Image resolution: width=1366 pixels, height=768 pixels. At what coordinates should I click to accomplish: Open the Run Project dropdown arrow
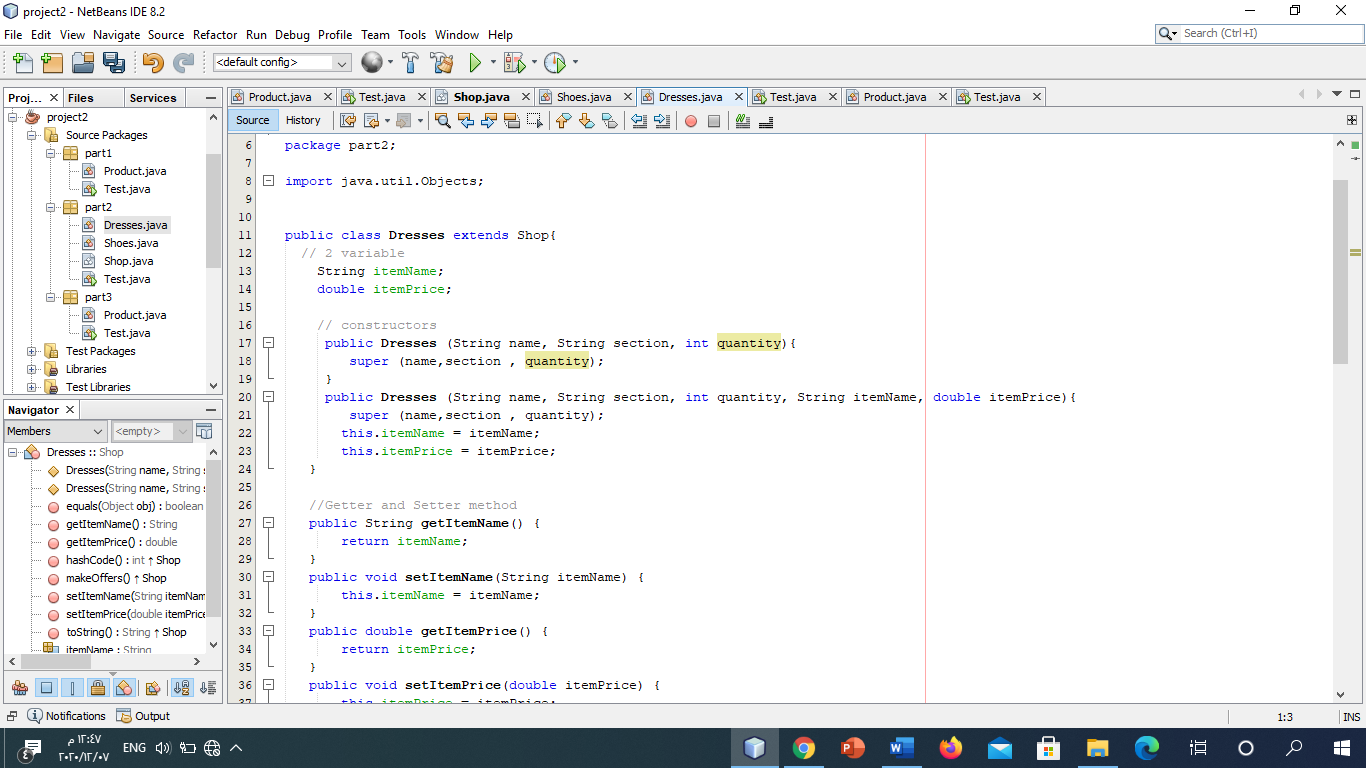point(492,63)
